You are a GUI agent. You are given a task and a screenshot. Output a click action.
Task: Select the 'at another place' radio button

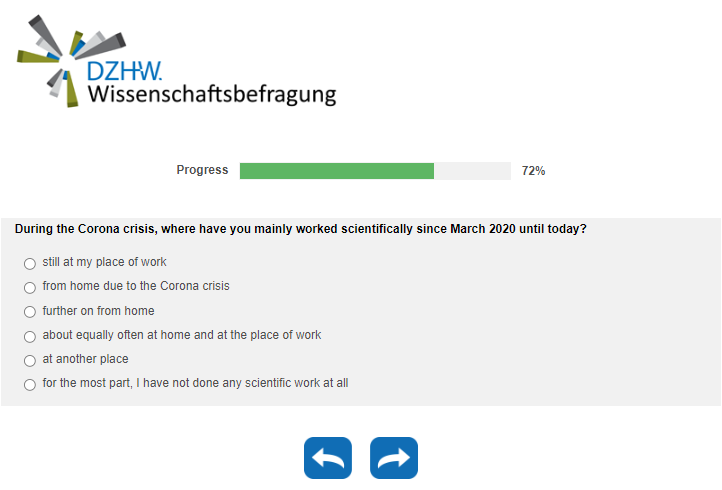click(30, 360)
